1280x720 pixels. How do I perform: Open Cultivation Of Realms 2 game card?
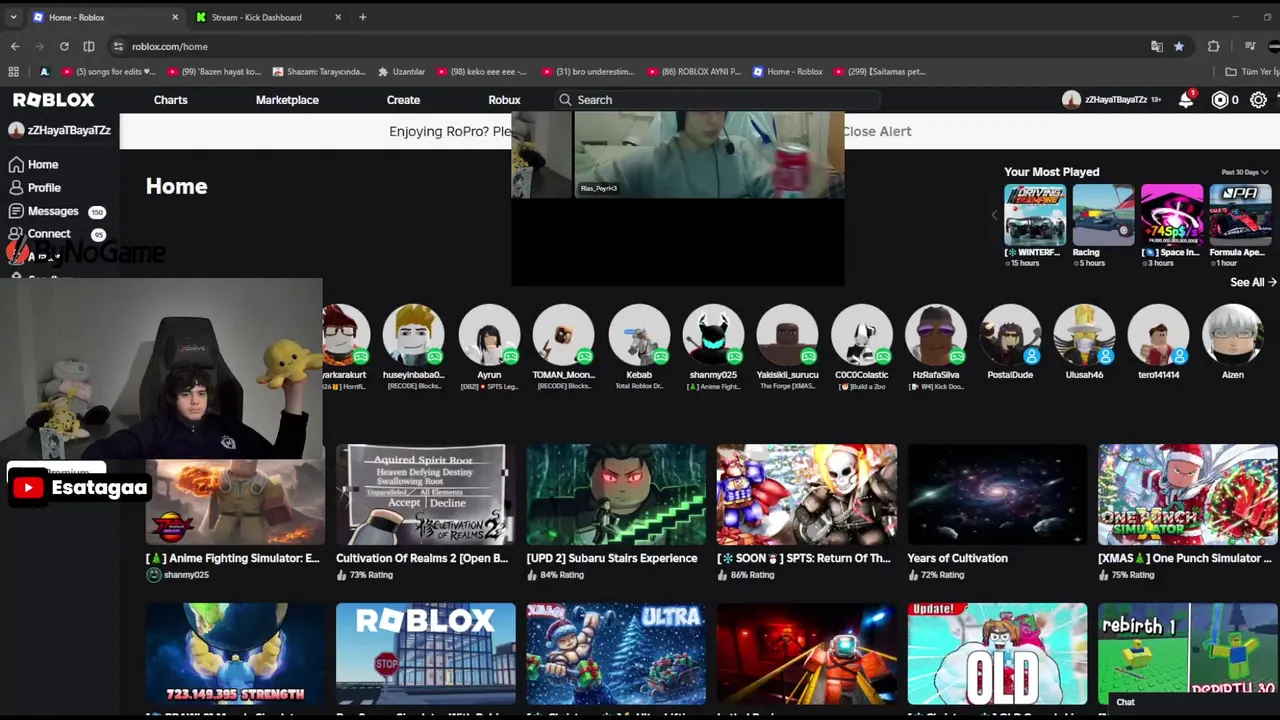(425, 512)
